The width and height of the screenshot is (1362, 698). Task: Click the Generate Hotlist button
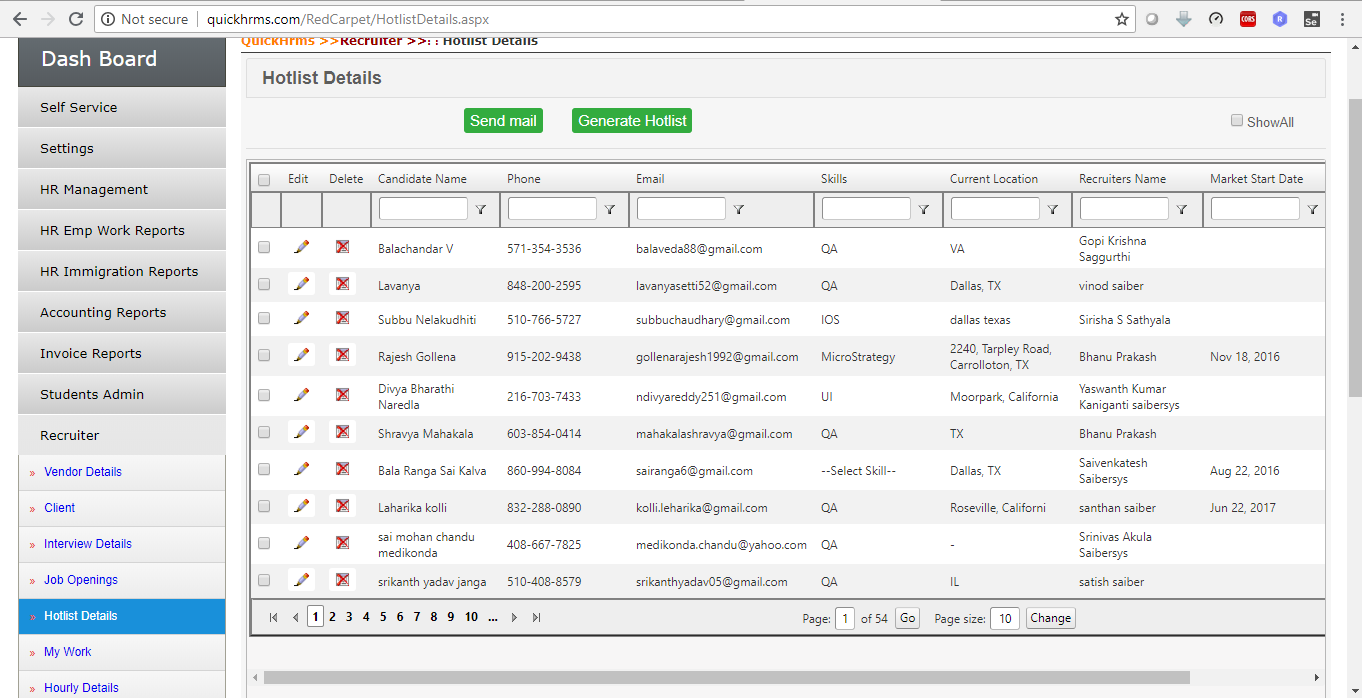coord(632,121)
